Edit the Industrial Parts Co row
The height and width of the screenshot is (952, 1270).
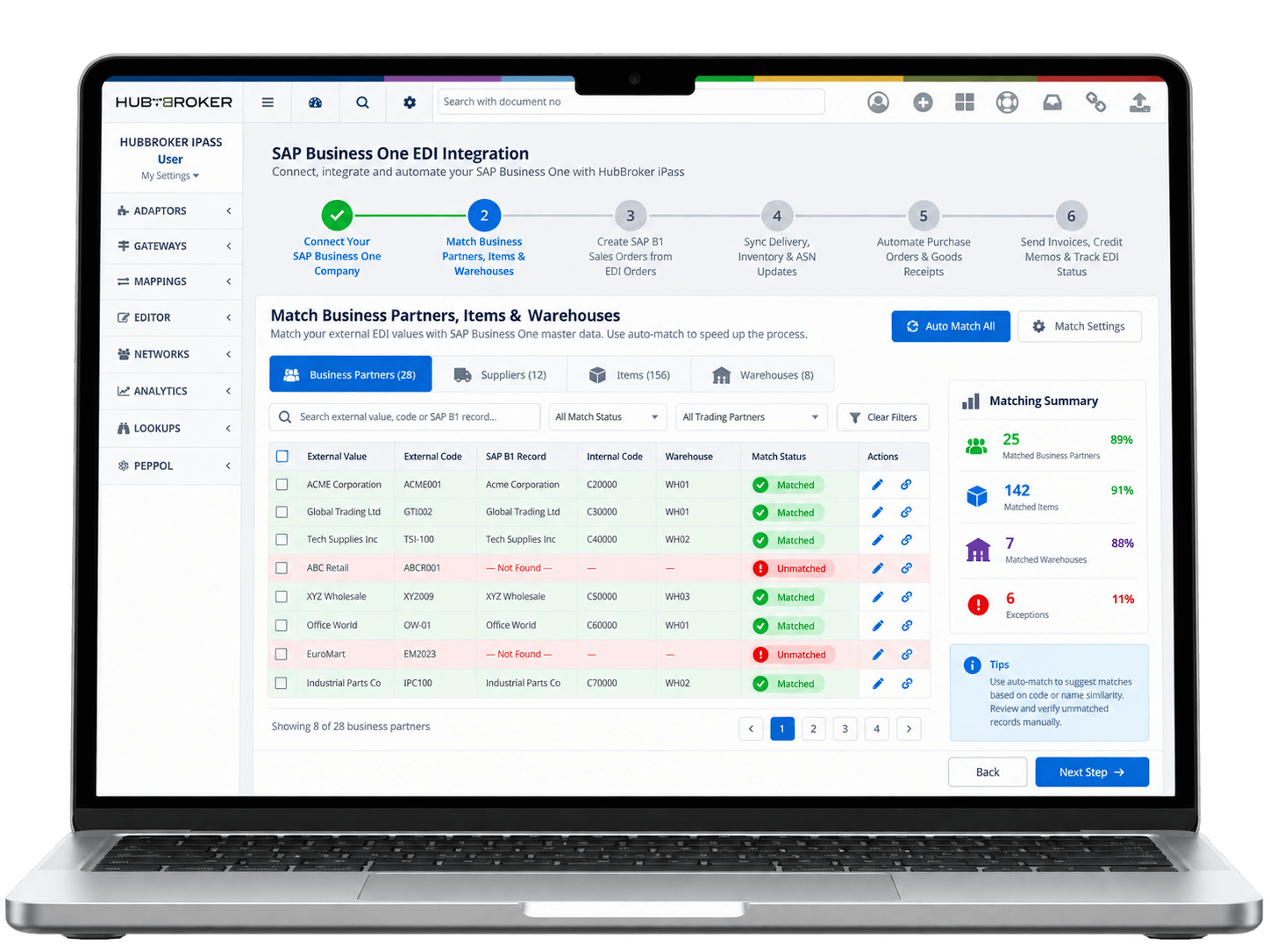877,684
